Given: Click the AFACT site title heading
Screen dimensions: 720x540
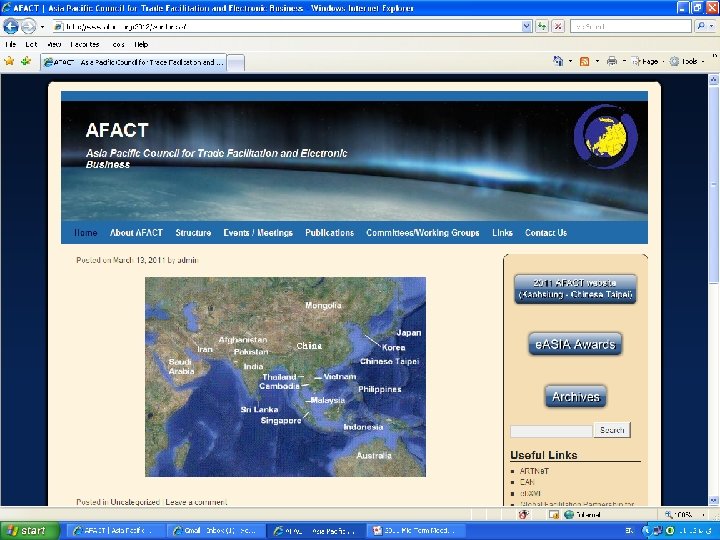Looking at the screenshot, I should tap(117, 130).
